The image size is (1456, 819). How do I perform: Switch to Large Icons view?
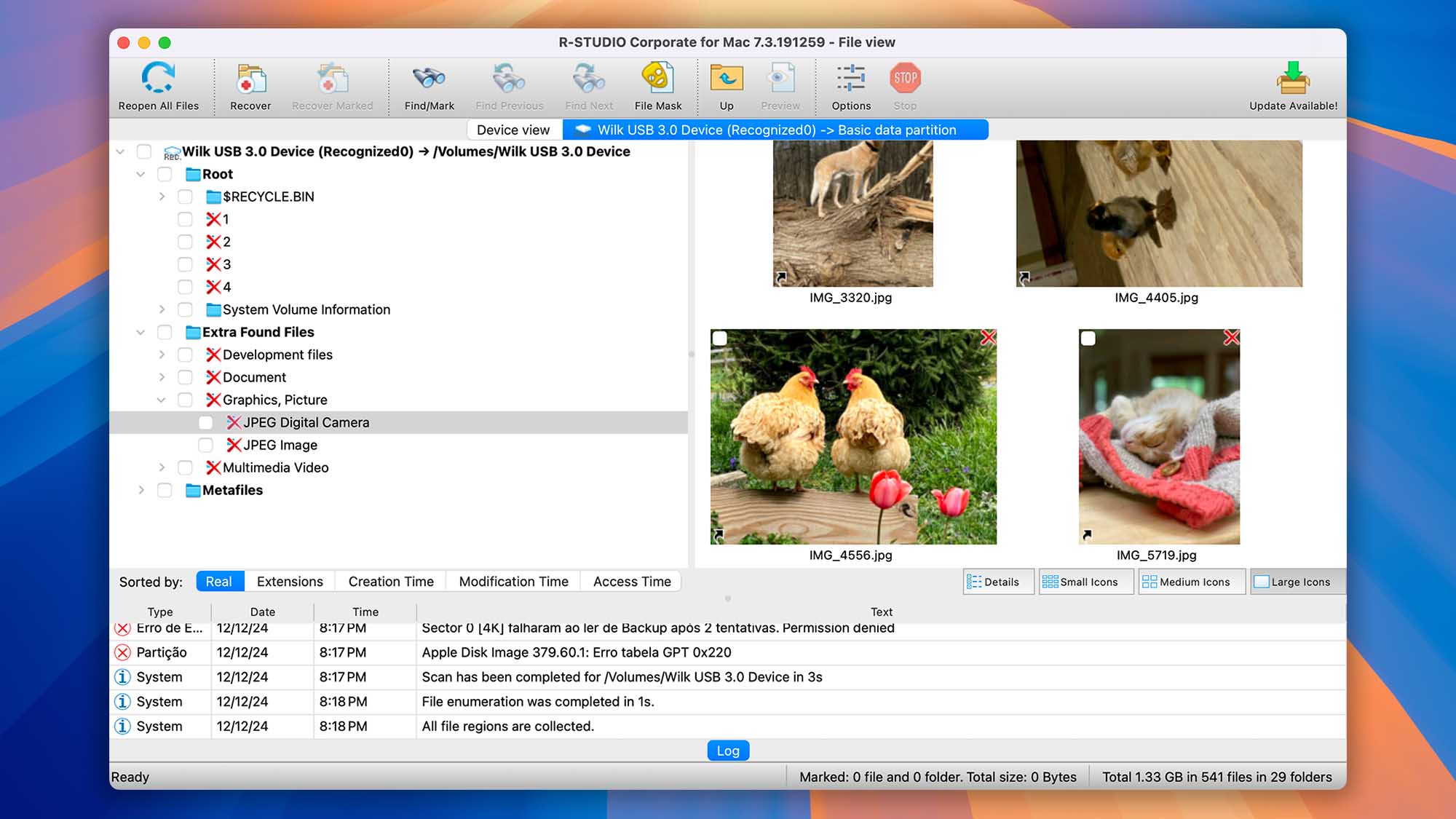click(1298, 582)
